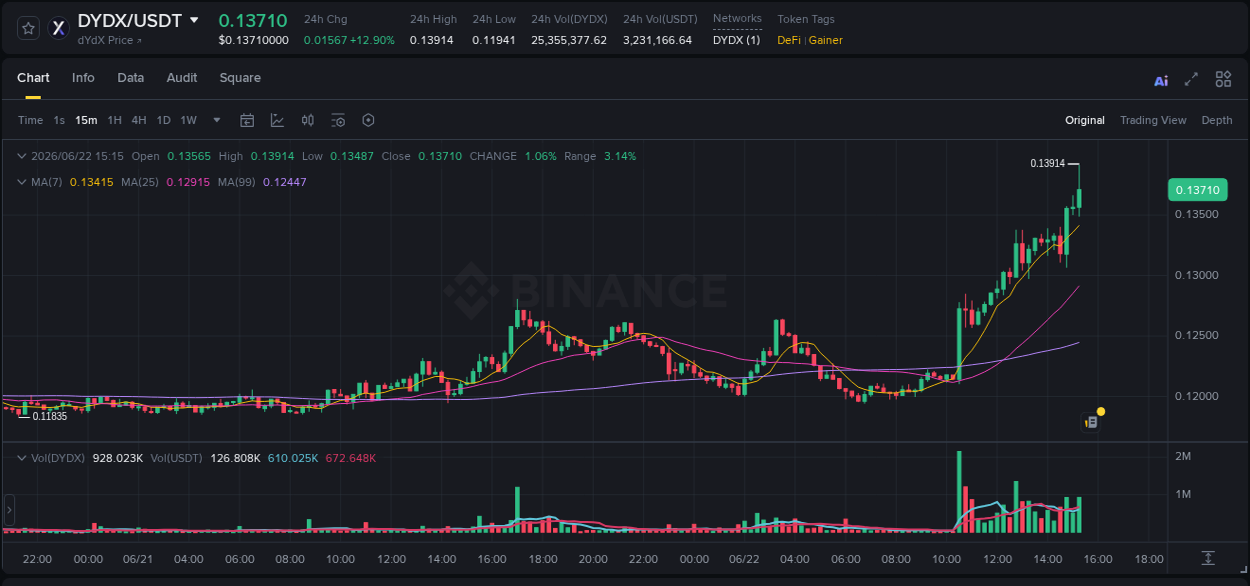Click the MA(99) value 0.12447
The height and width of the screenshot is (586, 1250).
click(x=284, y=182)
